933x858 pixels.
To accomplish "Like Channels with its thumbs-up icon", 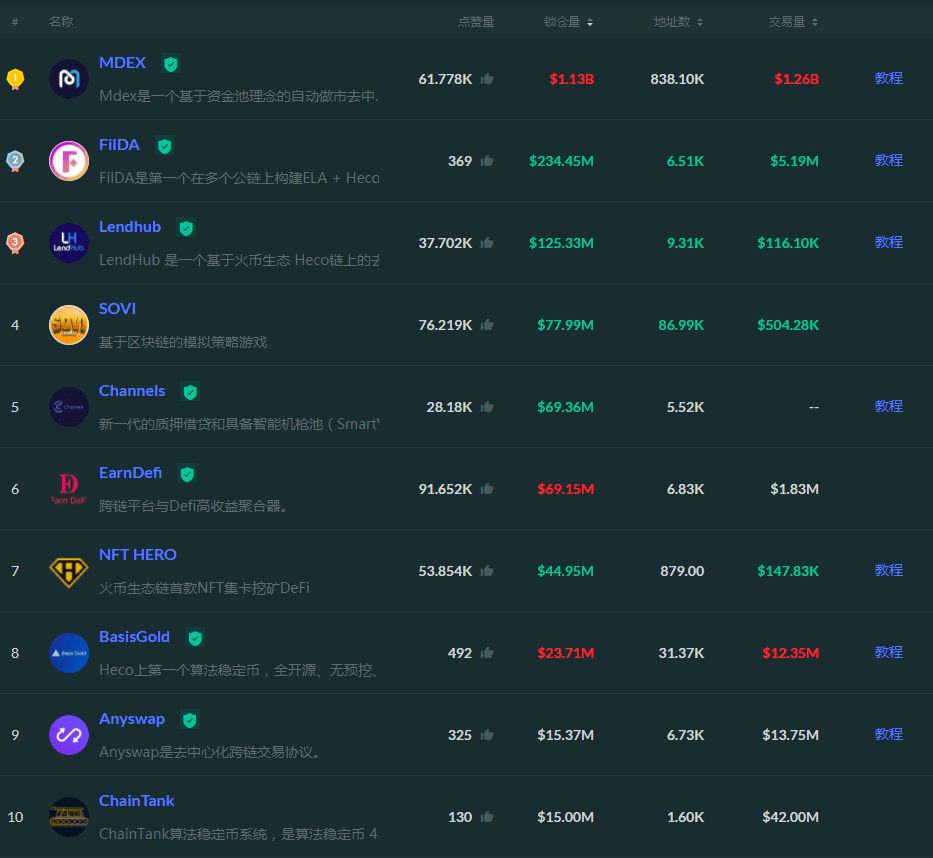I will pyautogui.click(x=487, y=407).
